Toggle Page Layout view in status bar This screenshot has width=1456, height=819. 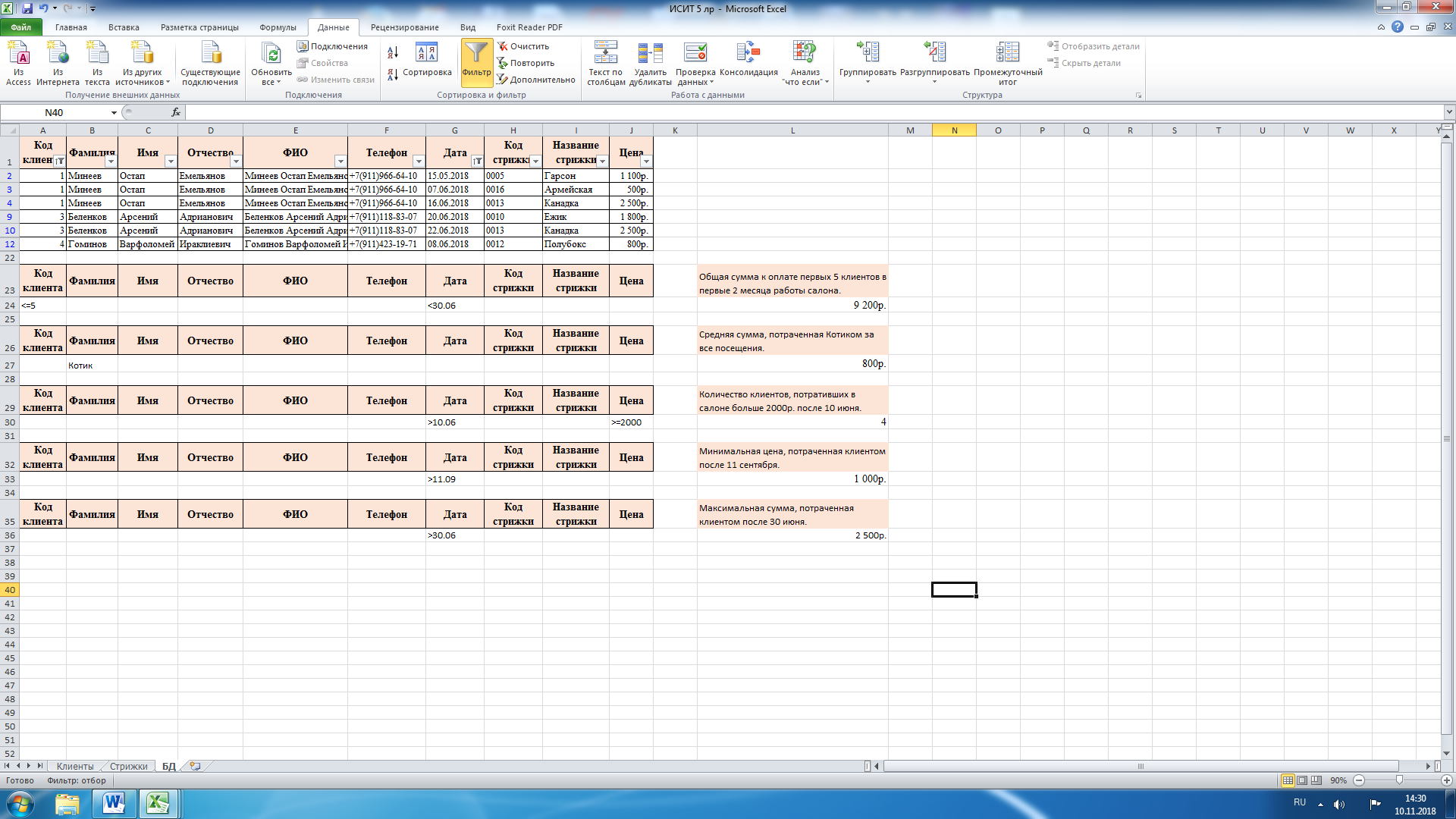tap(1302, 780)
